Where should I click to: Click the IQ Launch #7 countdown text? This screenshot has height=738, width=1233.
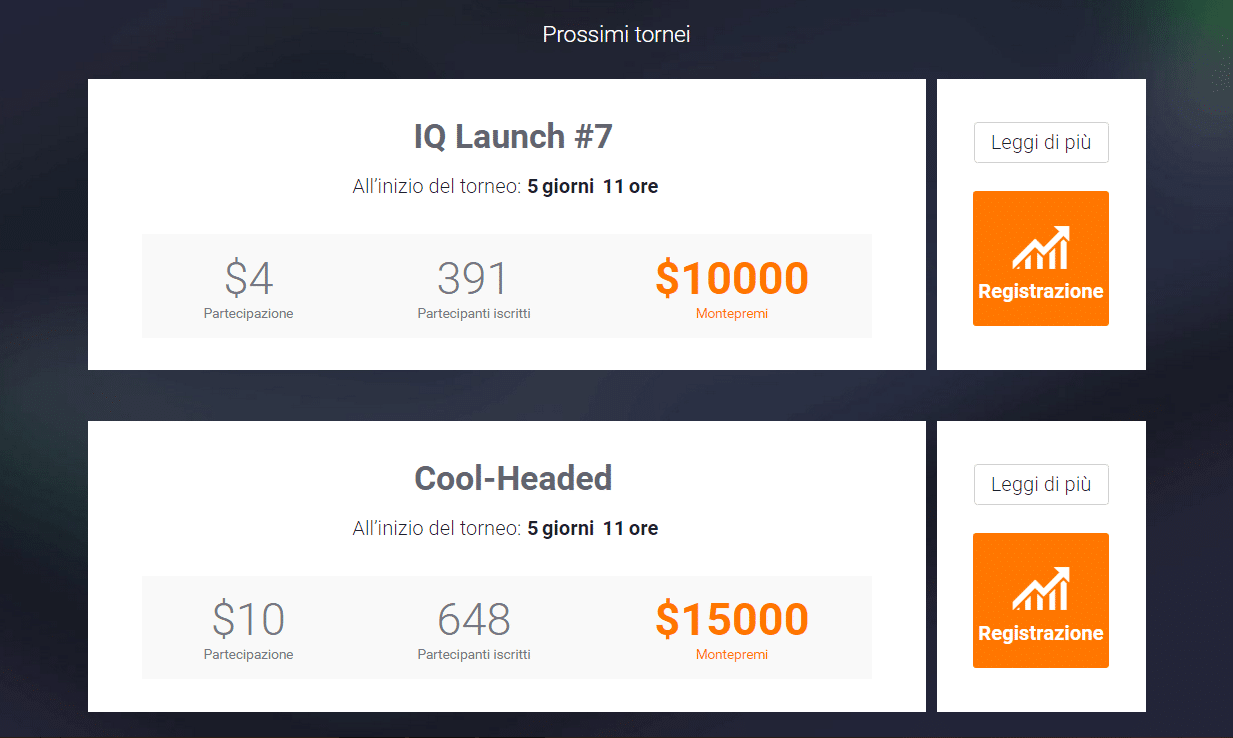click(x=505, y=187)
